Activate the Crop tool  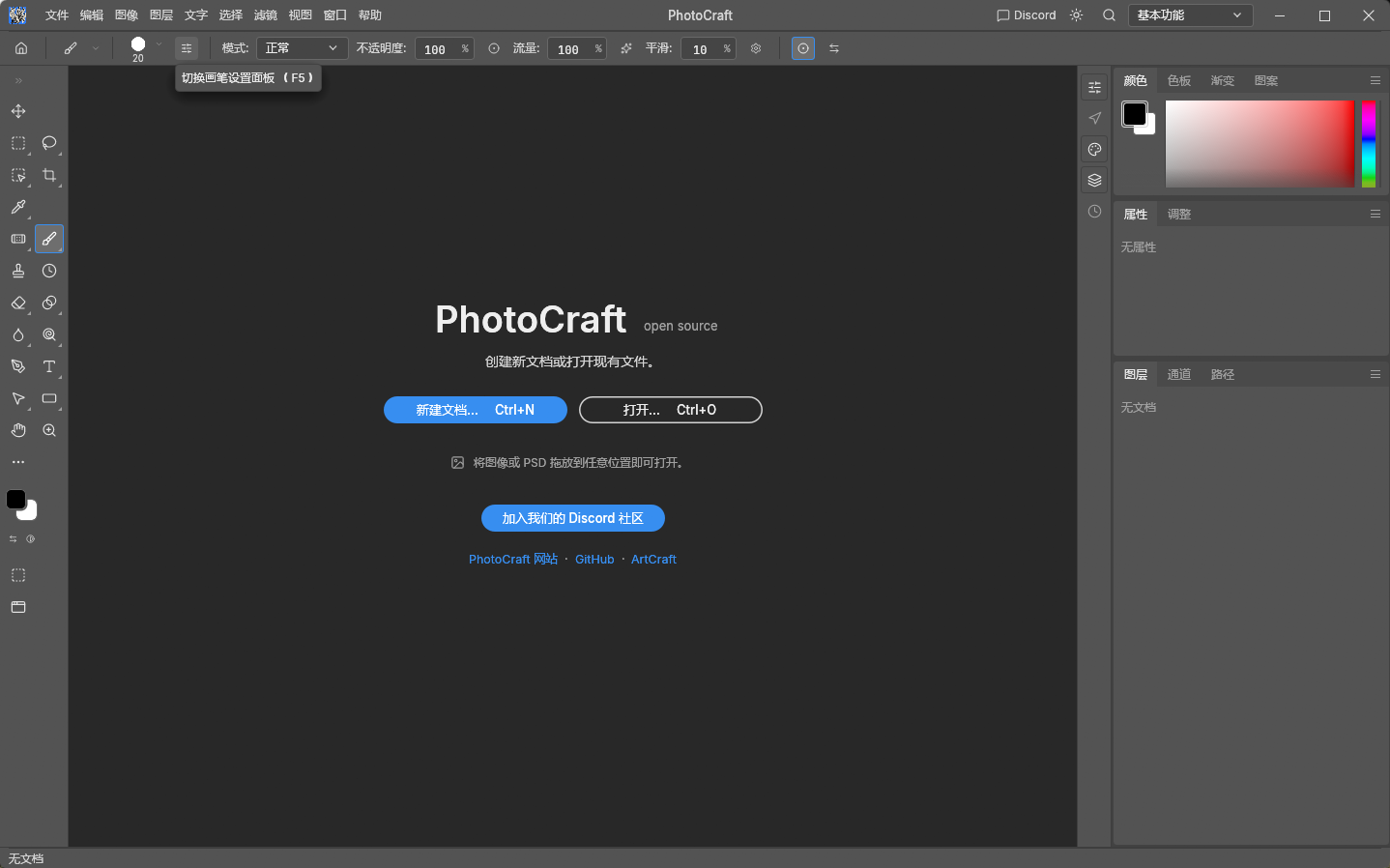[x=49, y=175]
